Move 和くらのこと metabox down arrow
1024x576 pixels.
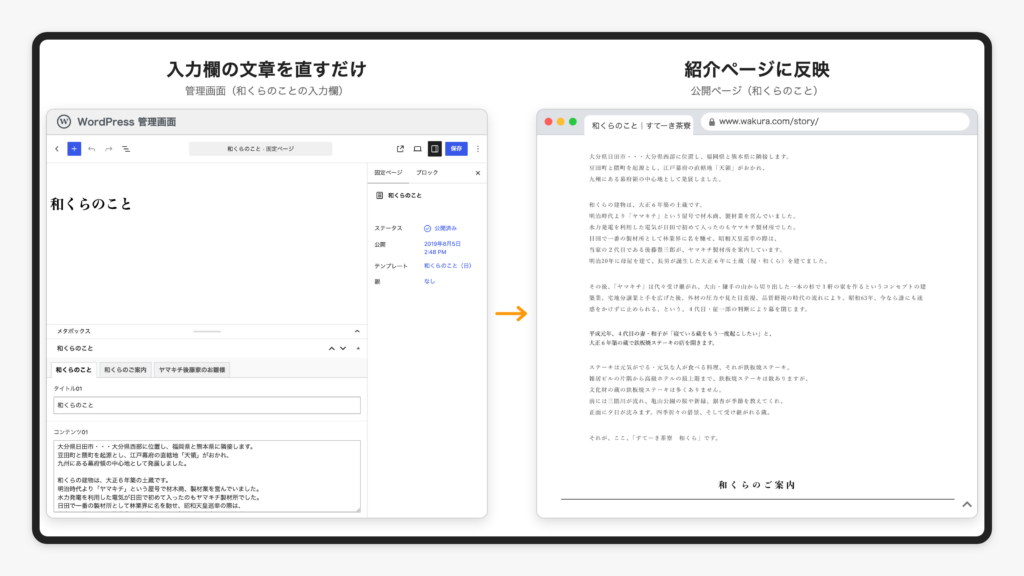pos(343,349)
